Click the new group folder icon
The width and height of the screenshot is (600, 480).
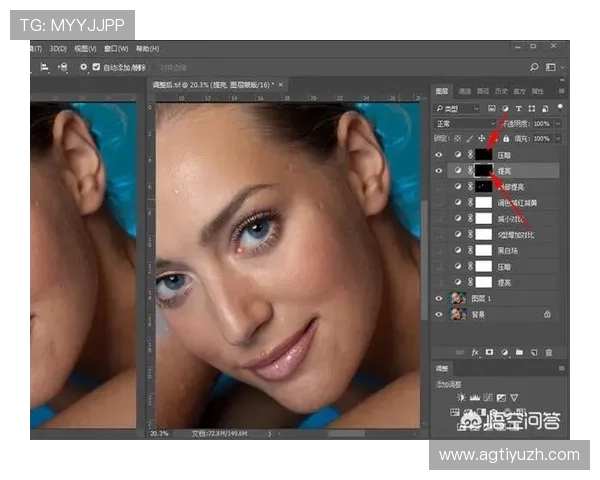point(520,352)
